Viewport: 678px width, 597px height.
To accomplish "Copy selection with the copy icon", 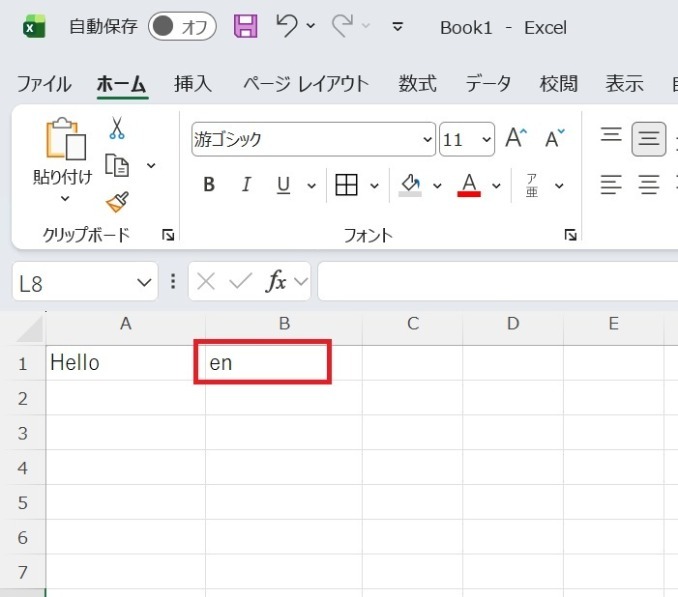I will click(x=117, y=165).
